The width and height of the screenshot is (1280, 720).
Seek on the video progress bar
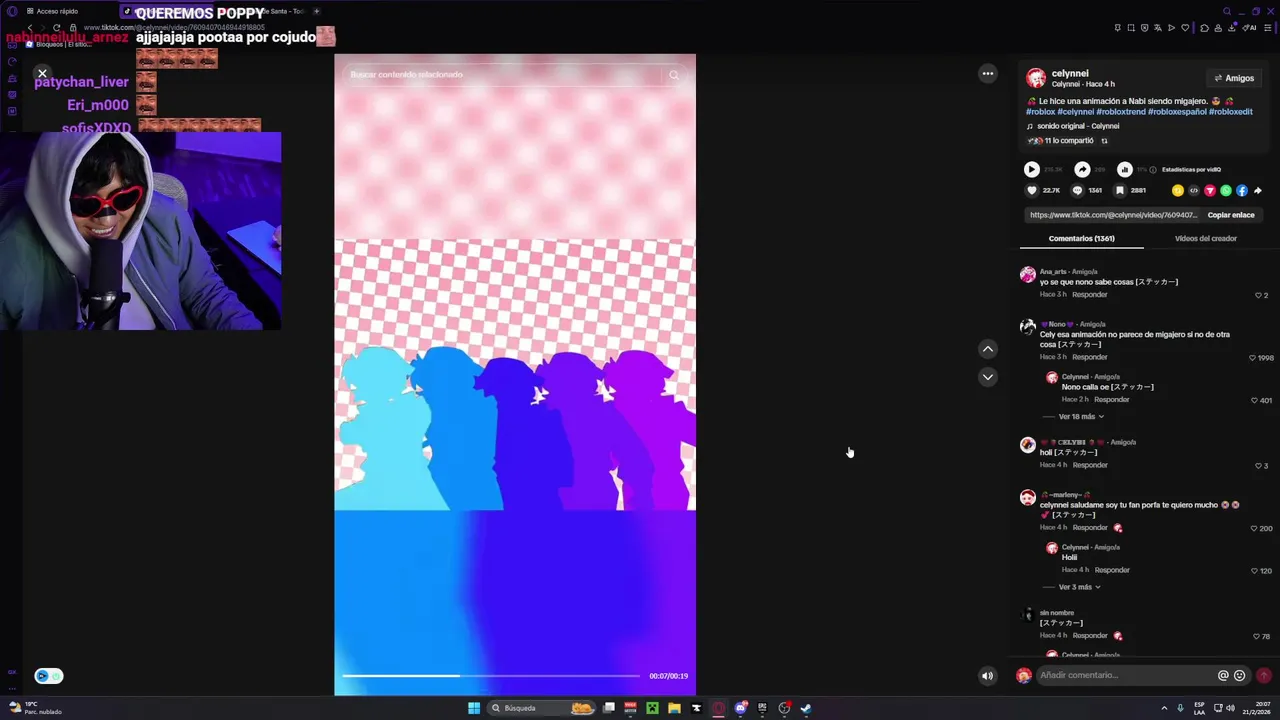(491, 676)
